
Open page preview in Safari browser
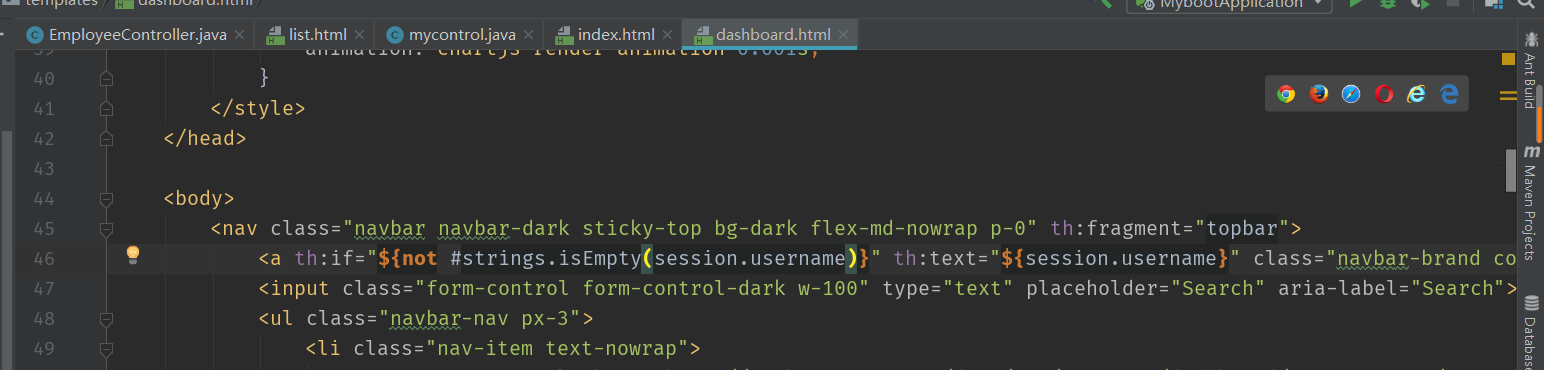pos(1351,94)
